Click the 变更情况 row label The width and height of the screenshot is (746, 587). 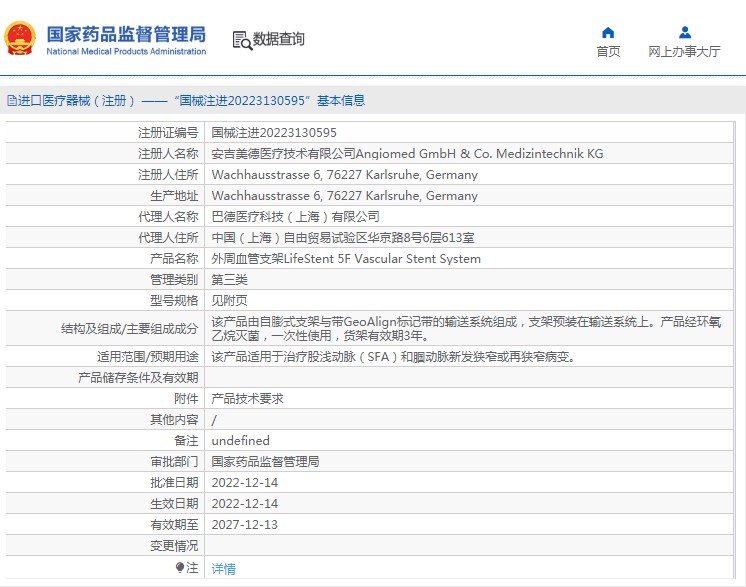(x=174, y=546)
